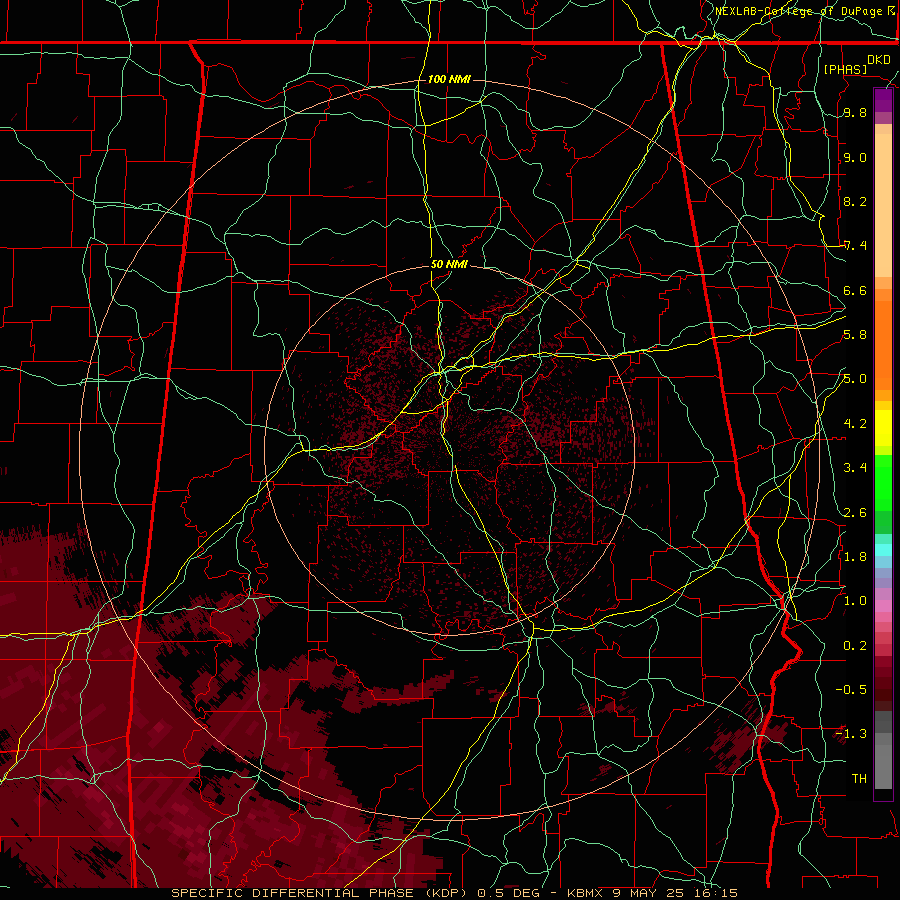
Task: Click the 1.8 scale value
Action: coord(855,557)
